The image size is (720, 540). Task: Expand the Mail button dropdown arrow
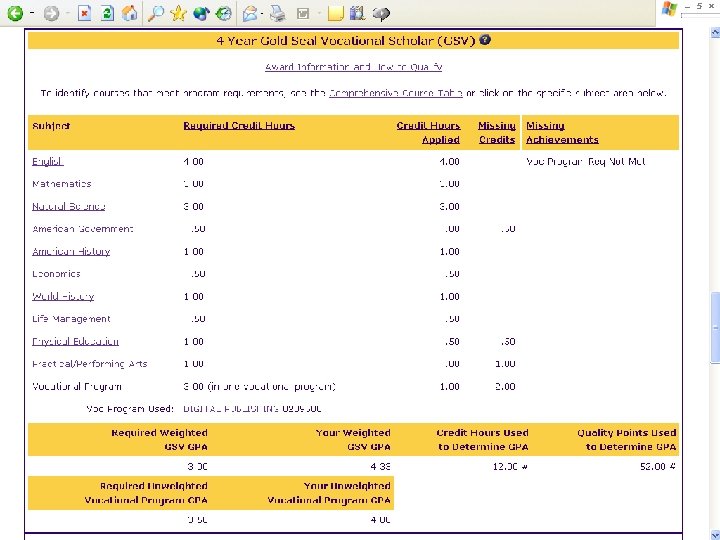pyautogui.click(x=262, y=13)
